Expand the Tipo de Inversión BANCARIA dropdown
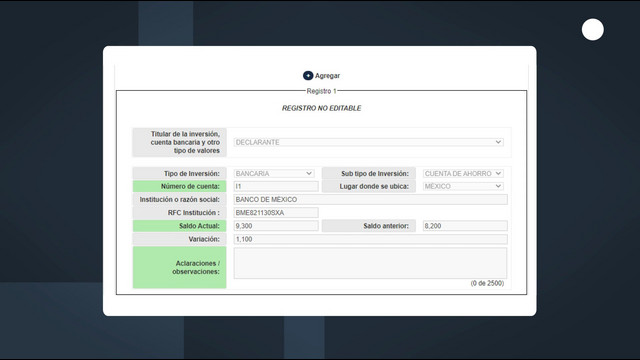Image resolution: width=640 pixels, height=360 pixels. tap(274, 173)
